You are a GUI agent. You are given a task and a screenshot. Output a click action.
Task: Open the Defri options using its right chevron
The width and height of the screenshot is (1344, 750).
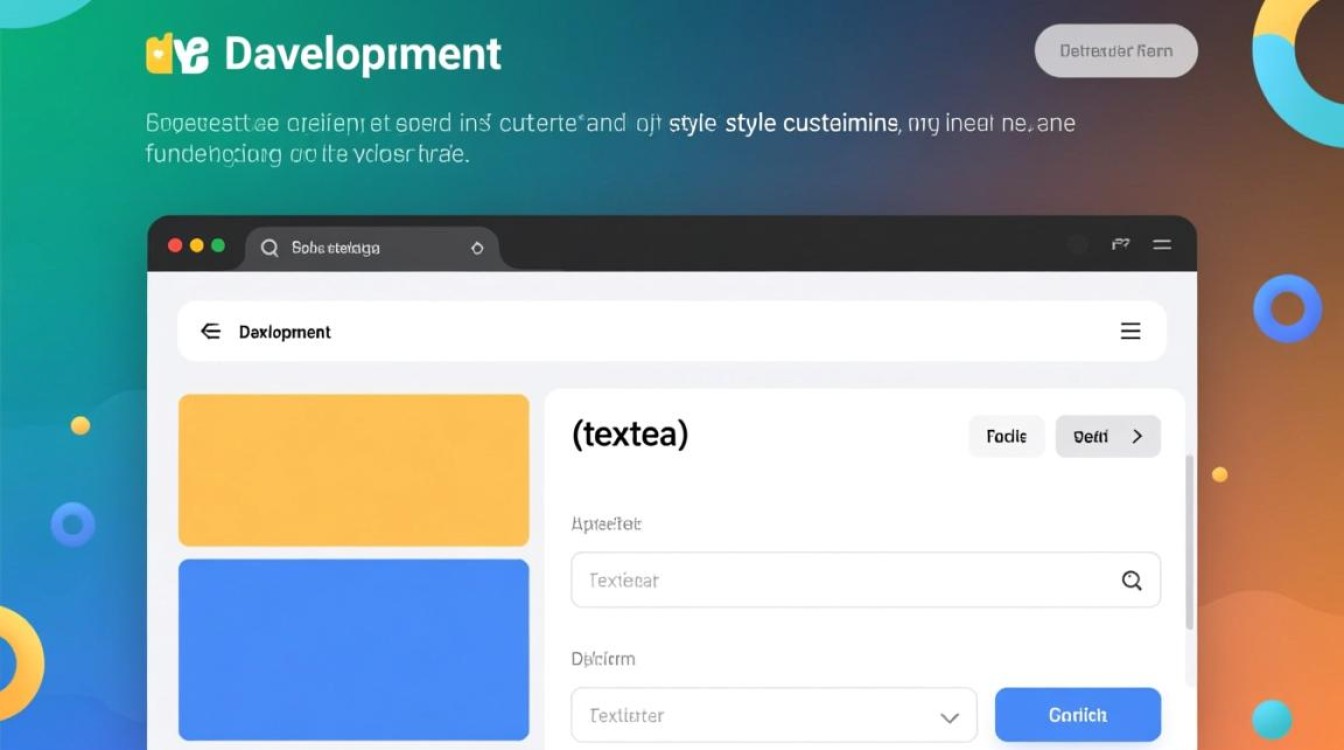coord(1137,436)
